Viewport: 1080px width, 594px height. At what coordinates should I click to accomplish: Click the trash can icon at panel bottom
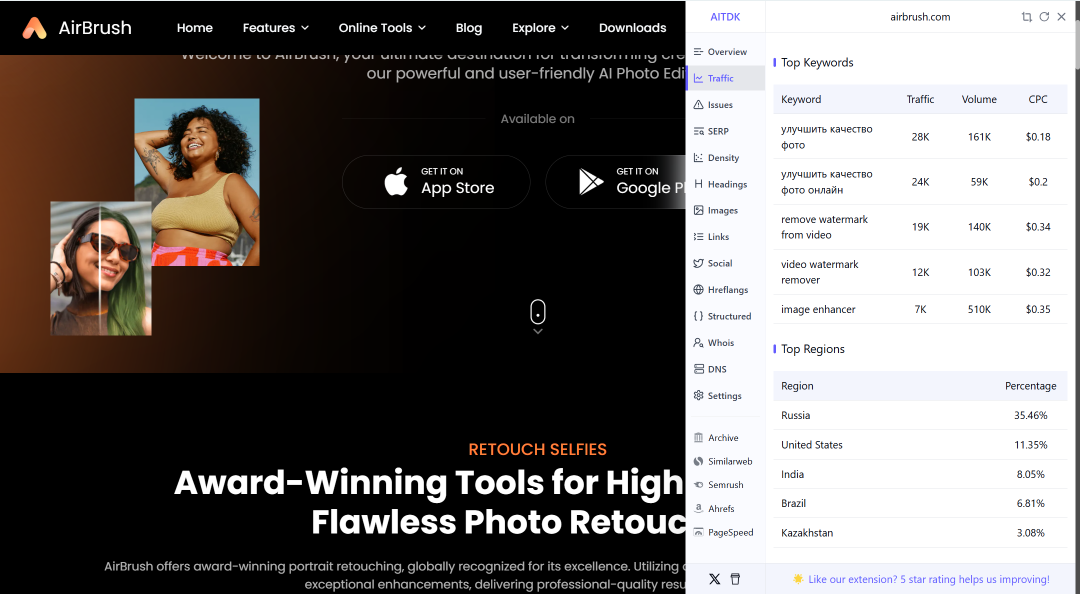735,579
